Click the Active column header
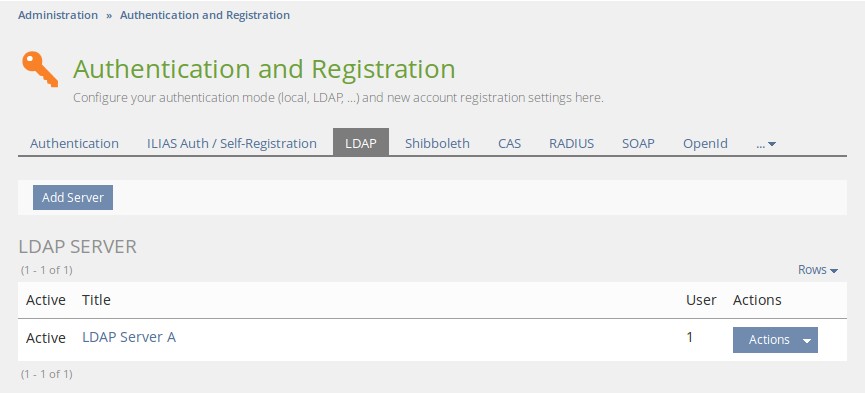Screen dimensions: 865x393 click(46, 300)
